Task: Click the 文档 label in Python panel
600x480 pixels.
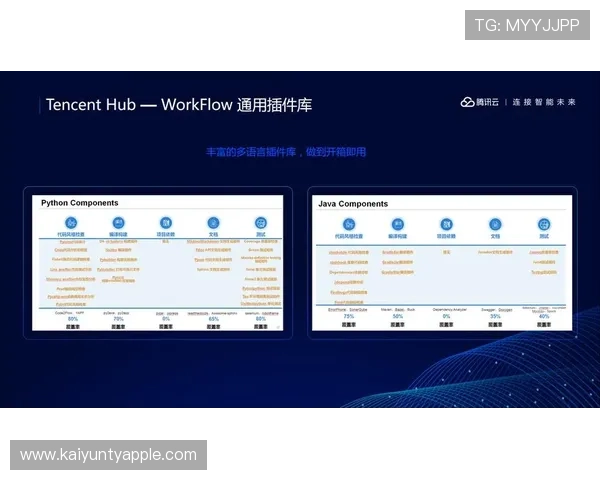Action: point(213,234)
